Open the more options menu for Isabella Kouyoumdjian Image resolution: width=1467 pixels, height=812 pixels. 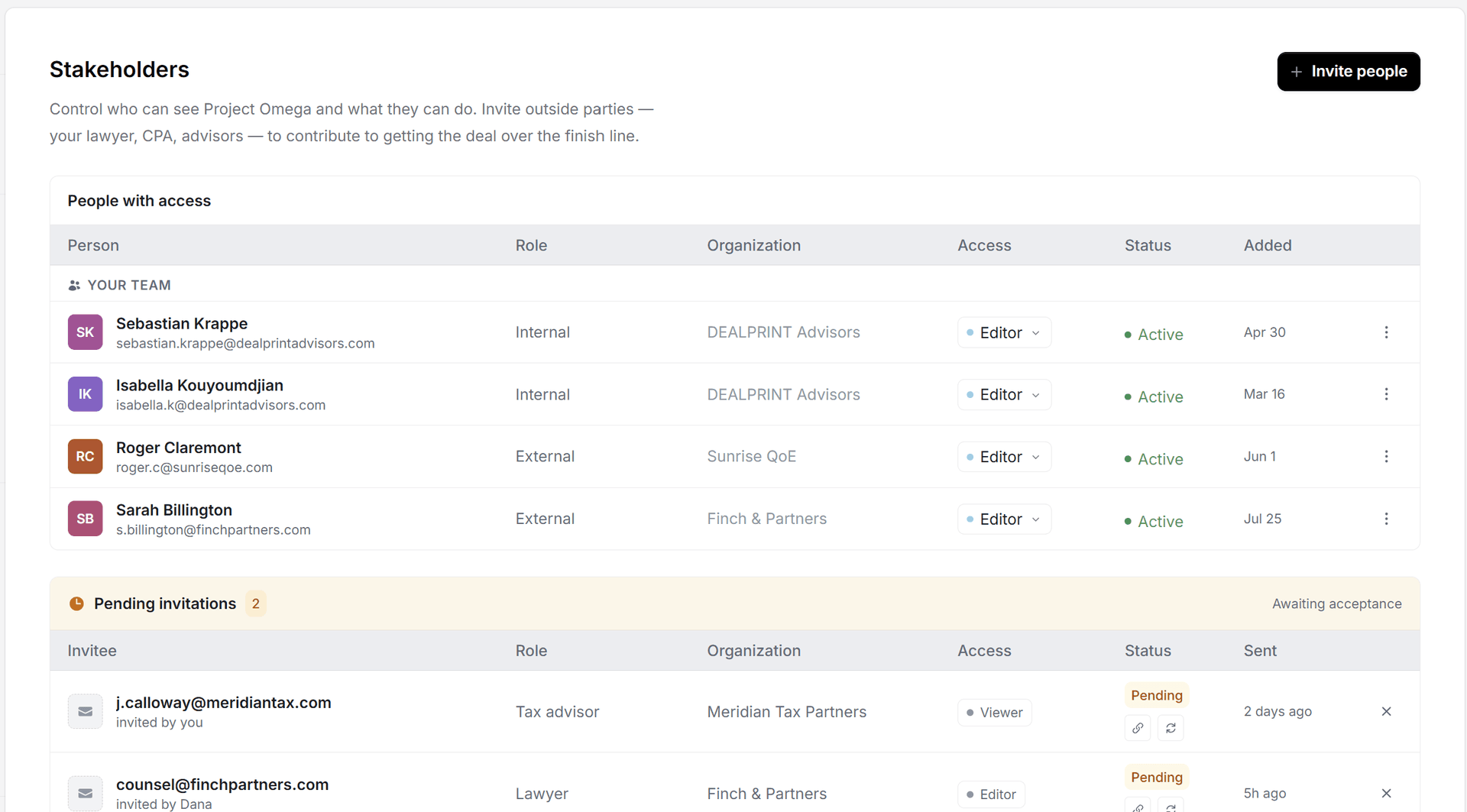(x=1386, y=394)
